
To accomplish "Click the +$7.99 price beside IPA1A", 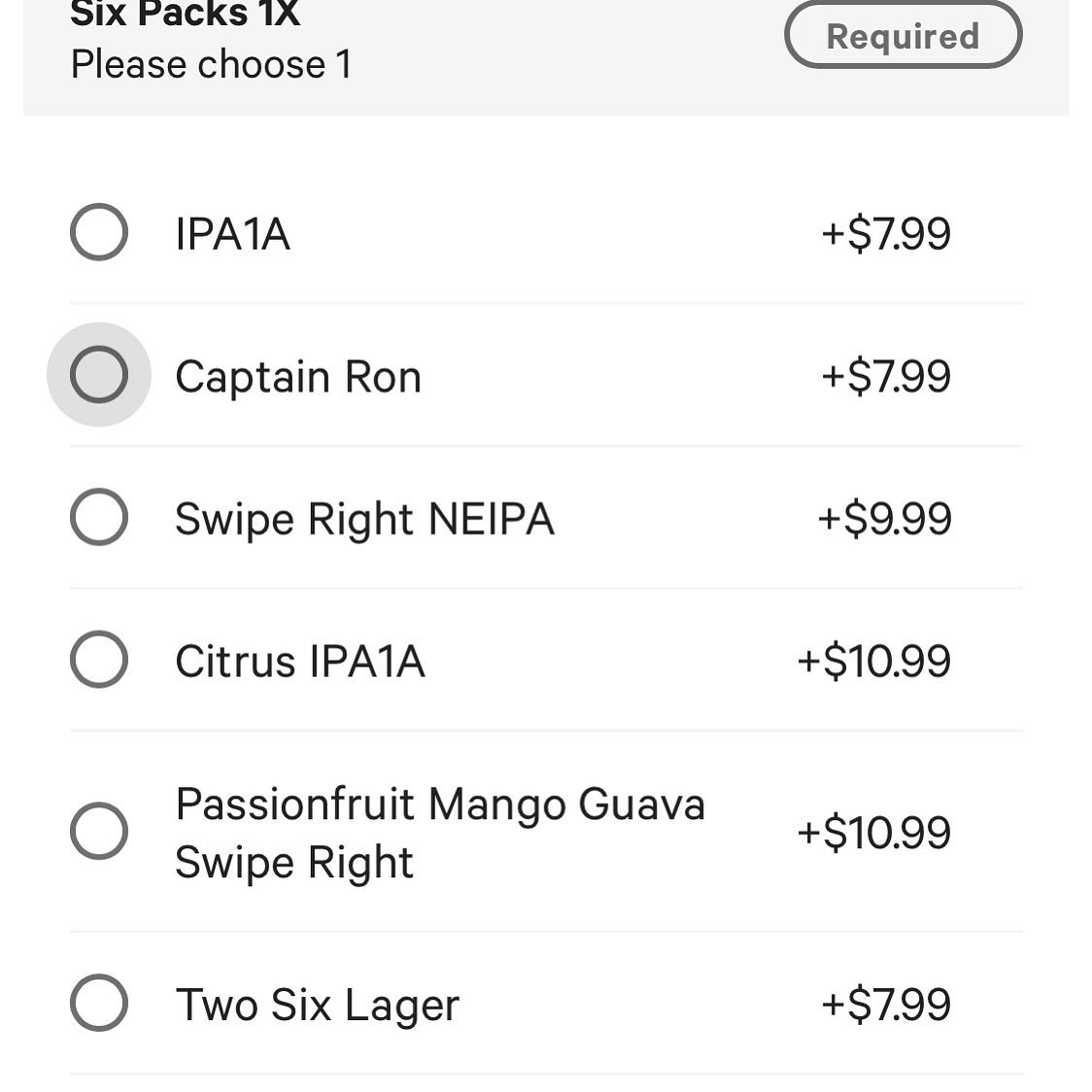I will pos(885,234).
